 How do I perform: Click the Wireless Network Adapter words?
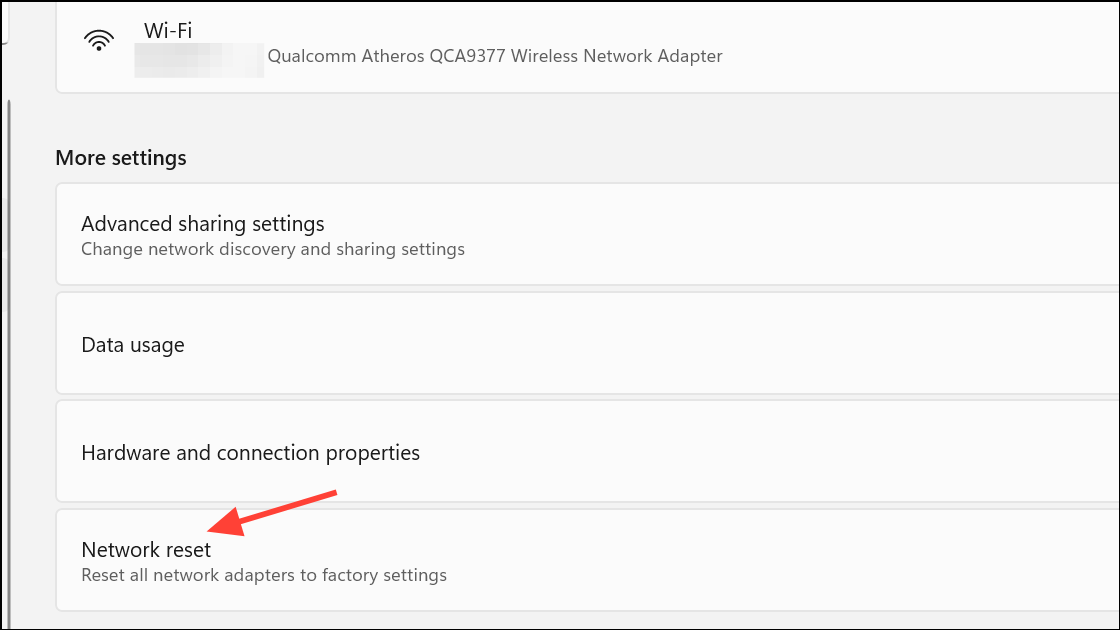click(617, 56)
